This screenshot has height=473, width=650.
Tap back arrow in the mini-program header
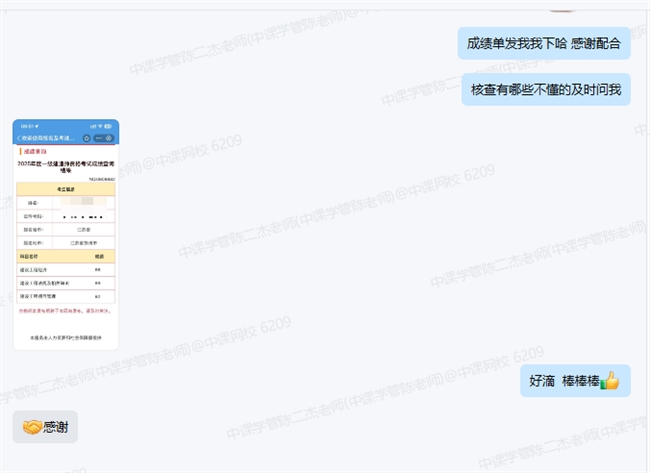(x=19, y=137)
